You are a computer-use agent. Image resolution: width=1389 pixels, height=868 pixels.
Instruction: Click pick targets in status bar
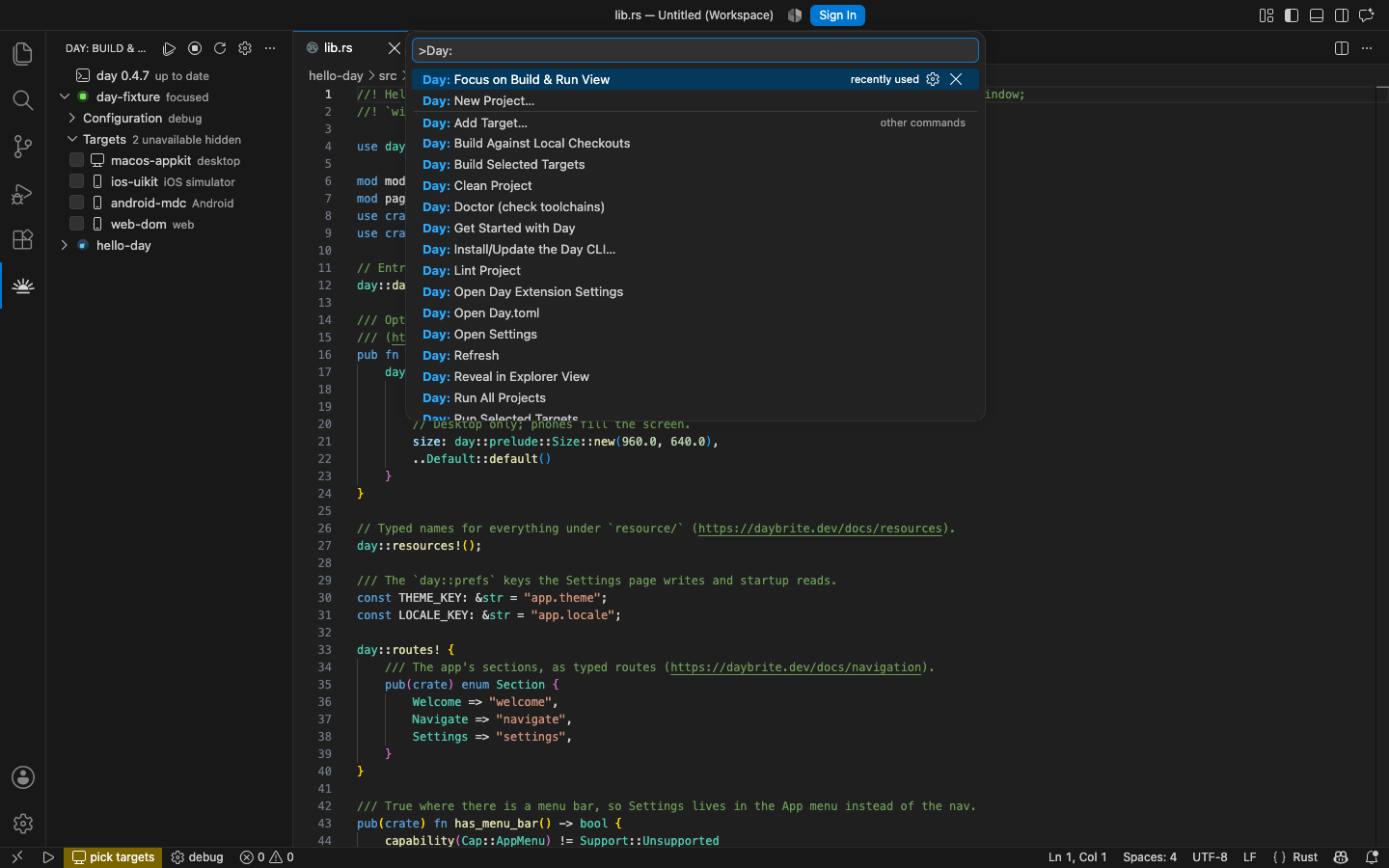tap(113, 857)
